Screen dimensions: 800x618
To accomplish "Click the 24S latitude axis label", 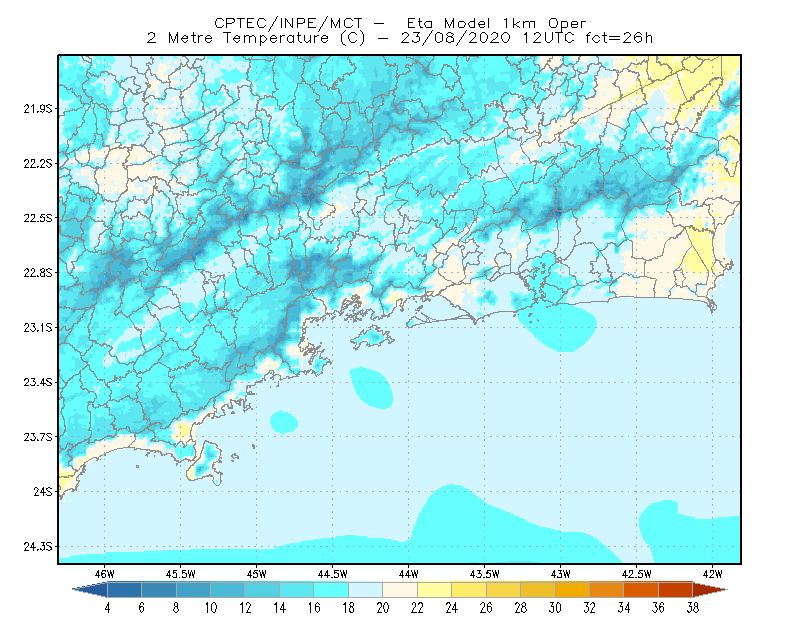I will [43, 491].
